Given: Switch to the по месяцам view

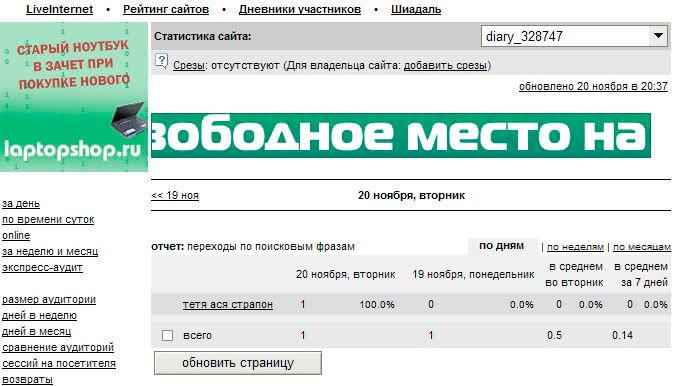Looking at the screenshot, I should pos(642,247).
